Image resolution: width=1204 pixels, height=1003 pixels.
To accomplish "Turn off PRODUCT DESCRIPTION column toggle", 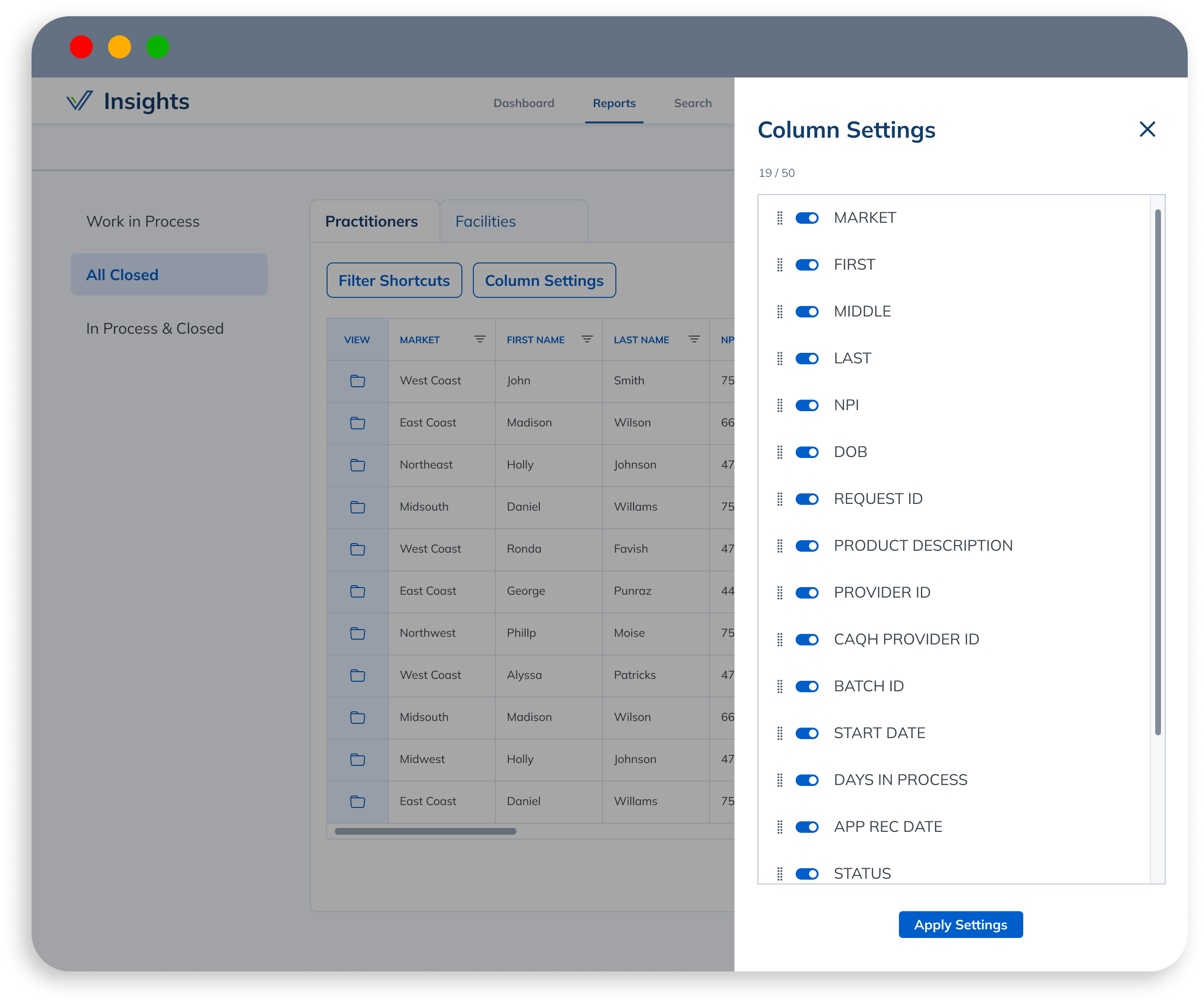I will pos(807,545).
